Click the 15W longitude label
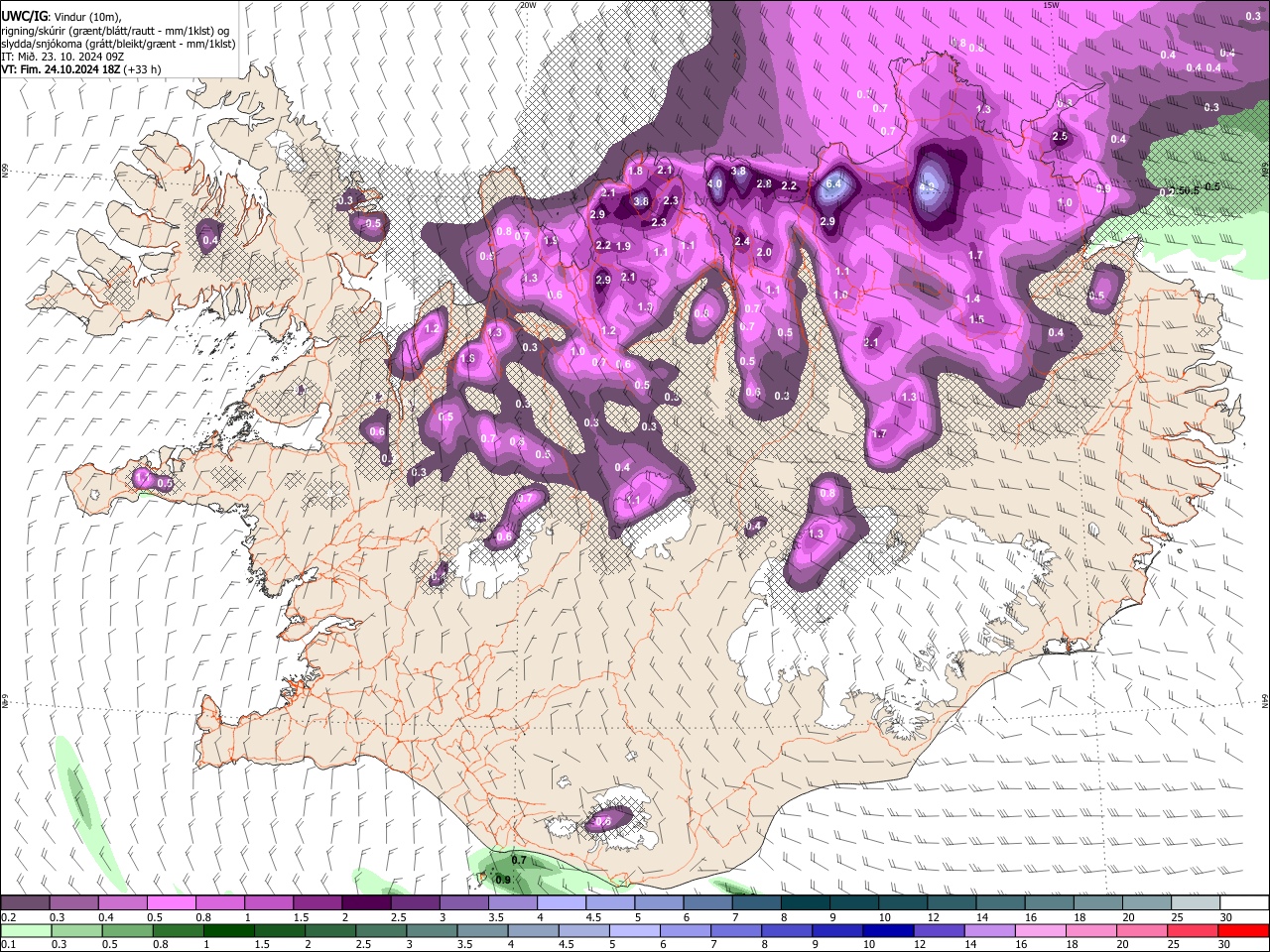 point(1052,5)
